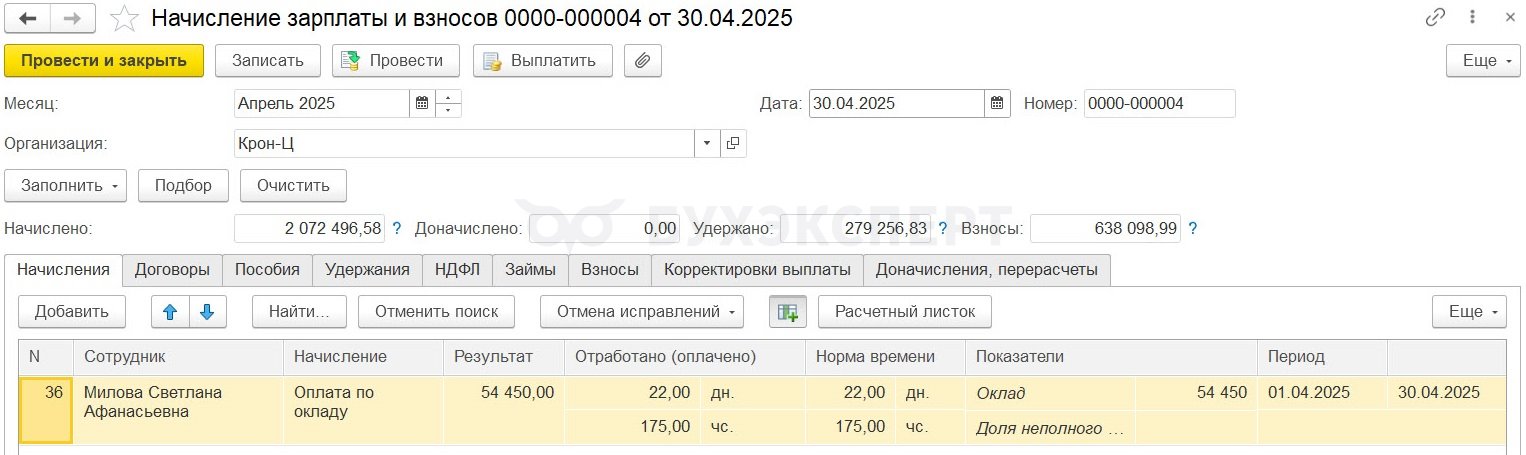Go back with the left arrow
The image size is (1526, 455).
click(28, 18)
